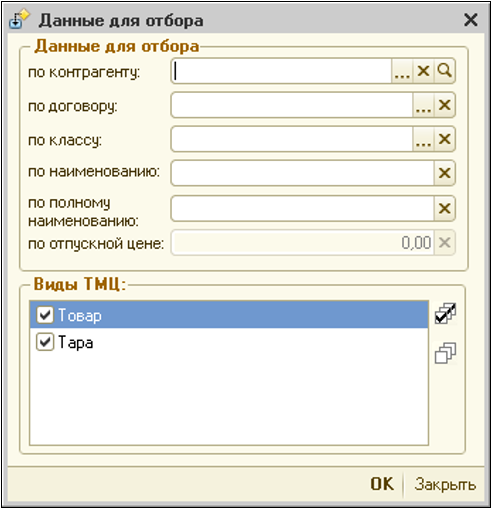Toggle the Тара checkbox

pyautogui.click(x=45, y=342)
